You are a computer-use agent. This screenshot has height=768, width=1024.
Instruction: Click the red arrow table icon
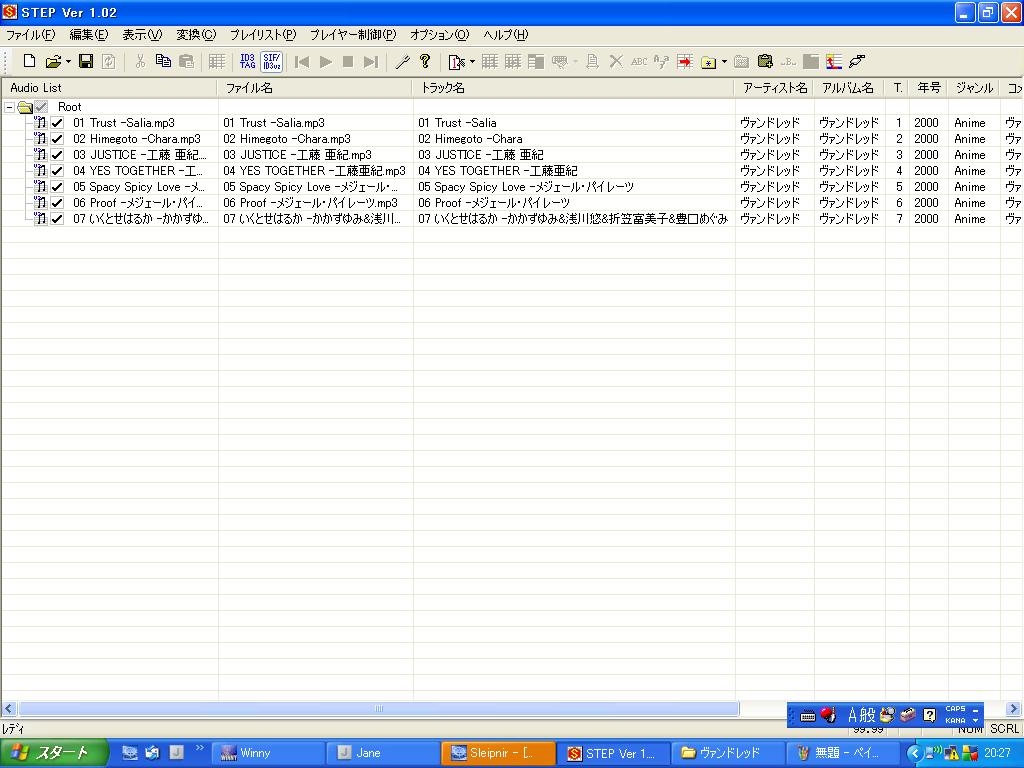click(684, 61)
